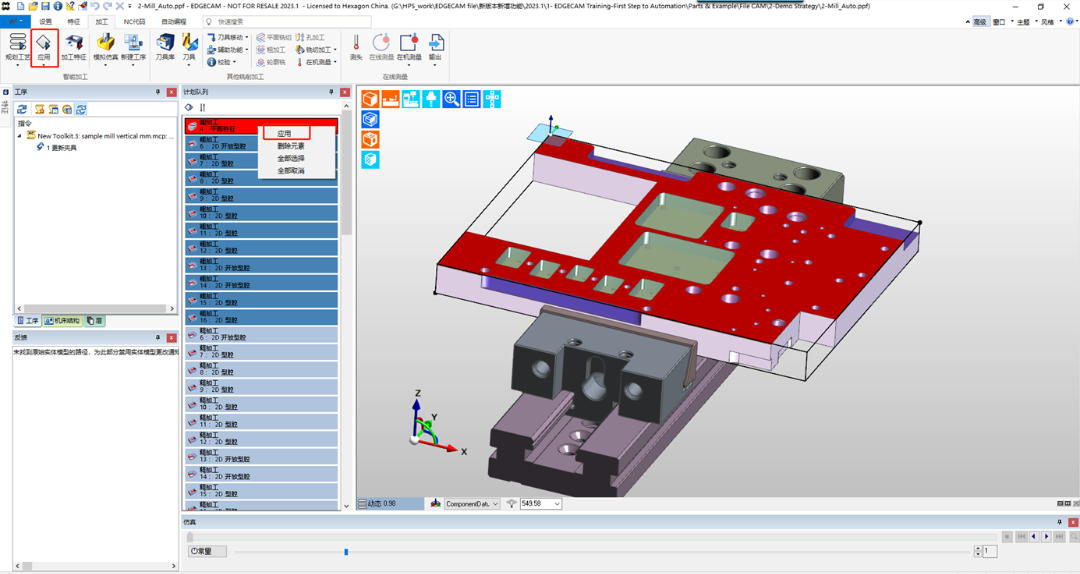The height and width of the screenshot is (574, 1080).
Task: Click the new document icon
Action: pyautogui.click(x=21, y=6)
